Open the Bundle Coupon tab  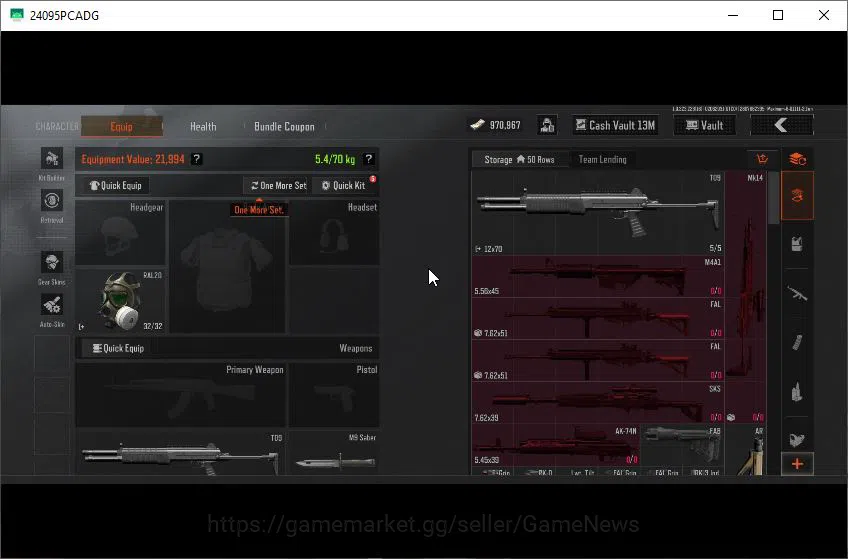(284, 127)
